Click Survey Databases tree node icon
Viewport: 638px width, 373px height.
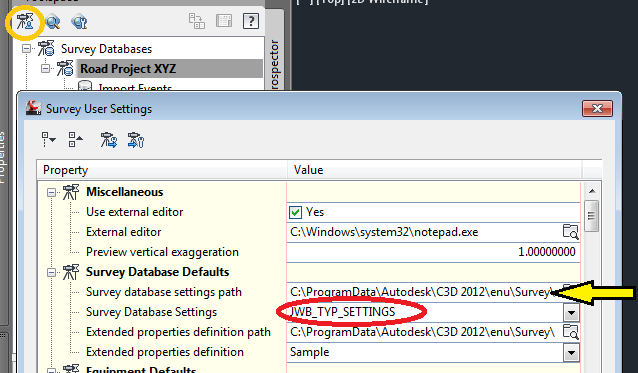click(46, 48)
